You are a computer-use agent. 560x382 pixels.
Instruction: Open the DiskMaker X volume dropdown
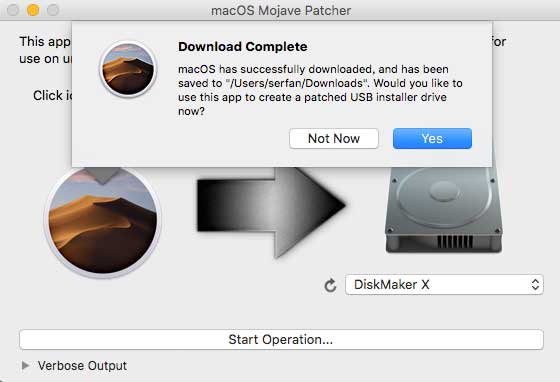[444, 285]
